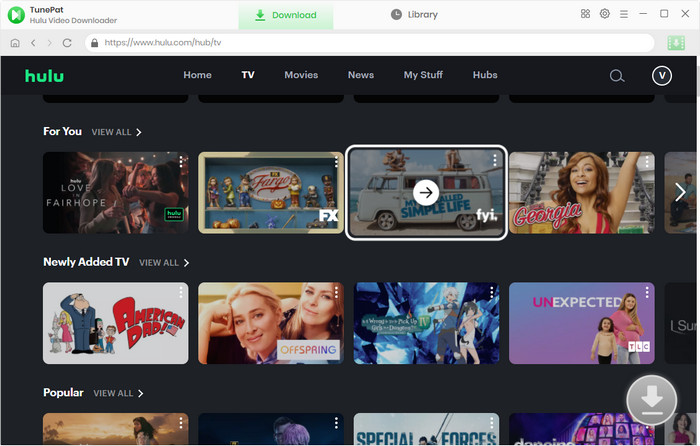This screenshot has width=700, height=446.
Task: Select the TV menu item
Action: pos(248,75)
